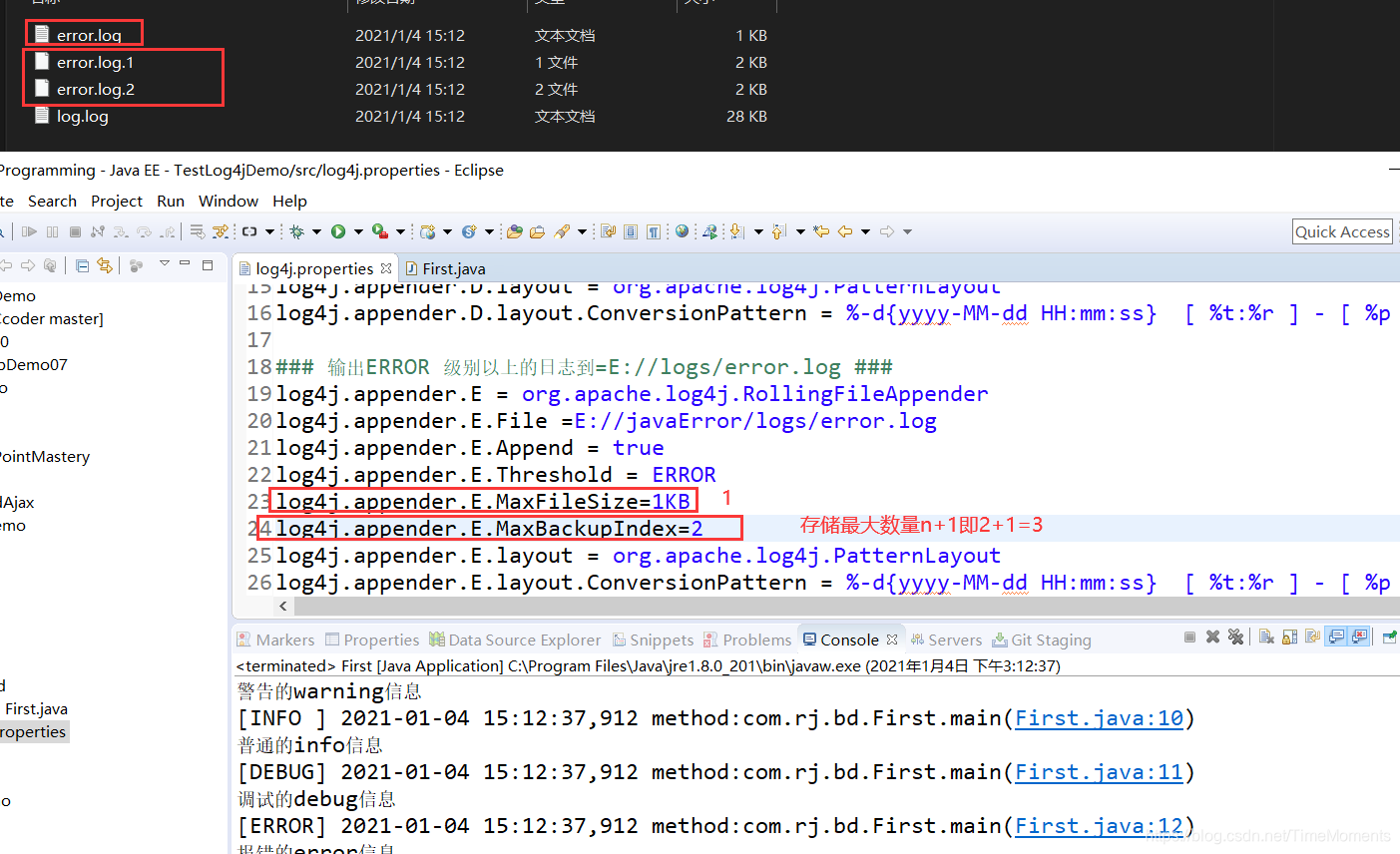
Task: Click the Open Web Browser globe icon
Action: click(683, 230)
